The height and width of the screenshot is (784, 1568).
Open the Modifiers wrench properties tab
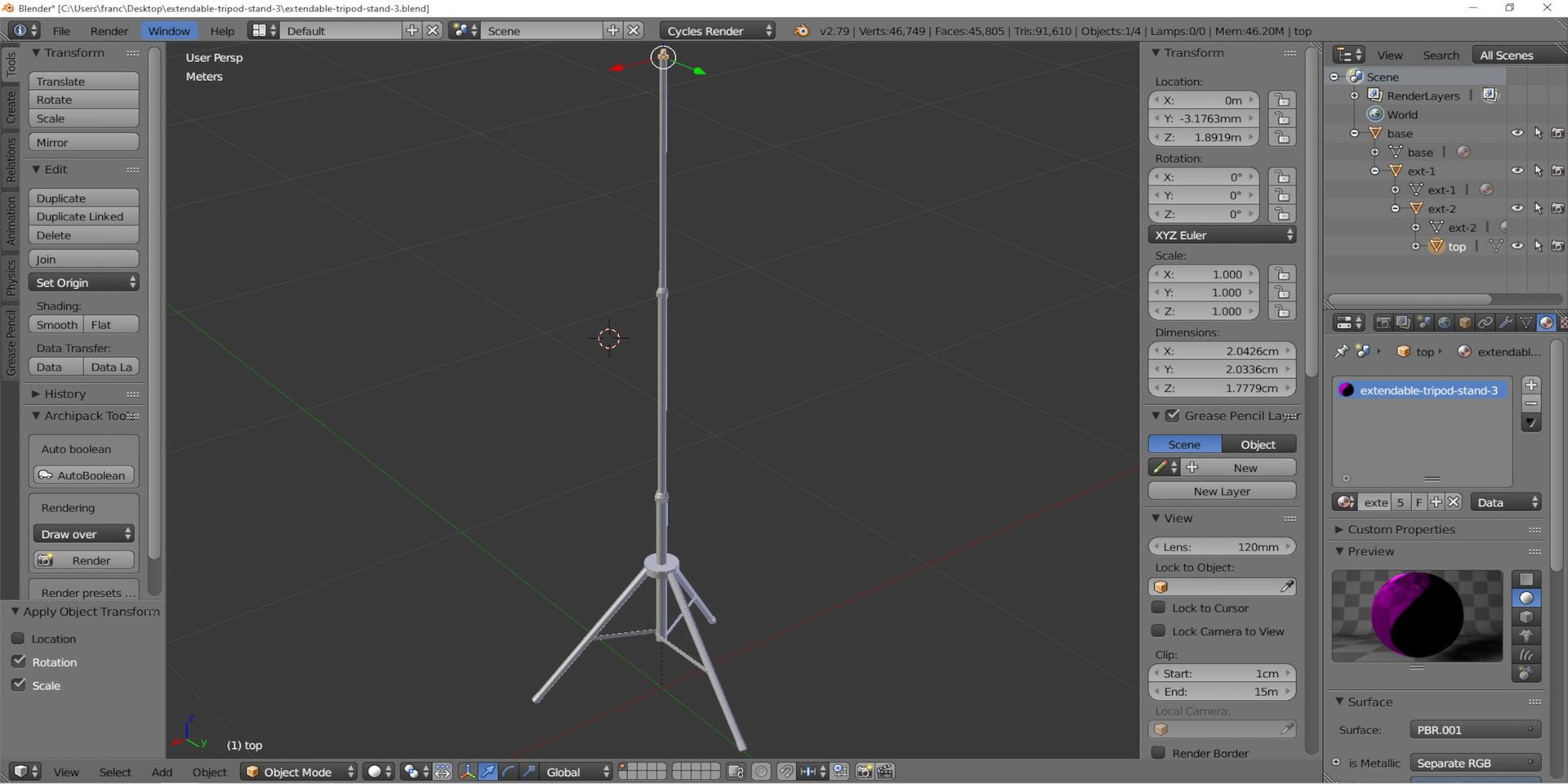(x=1505, y=323)
